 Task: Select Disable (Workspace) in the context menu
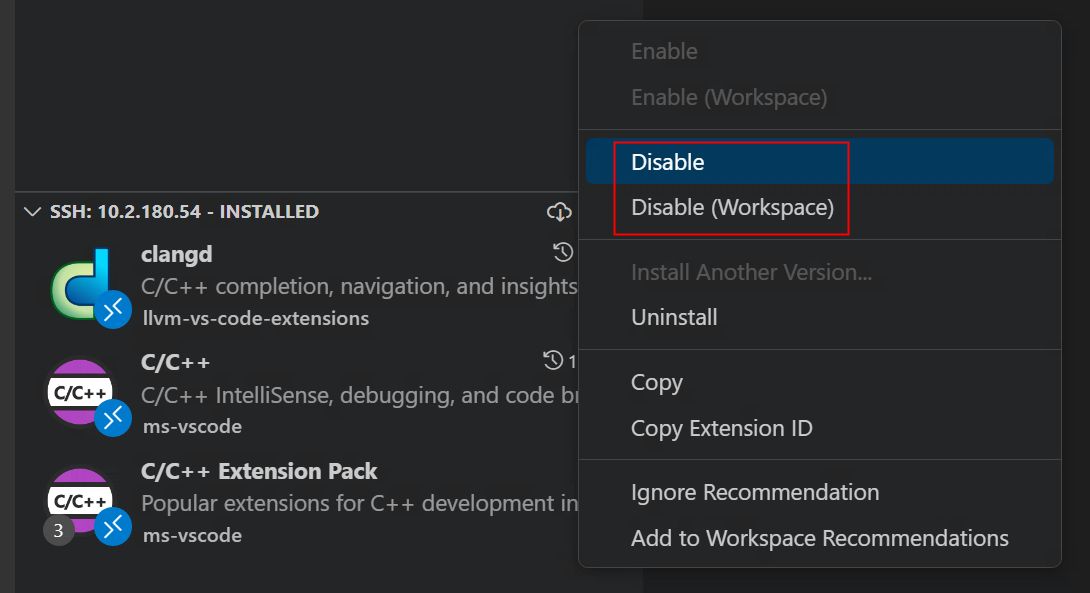(732, 208)
